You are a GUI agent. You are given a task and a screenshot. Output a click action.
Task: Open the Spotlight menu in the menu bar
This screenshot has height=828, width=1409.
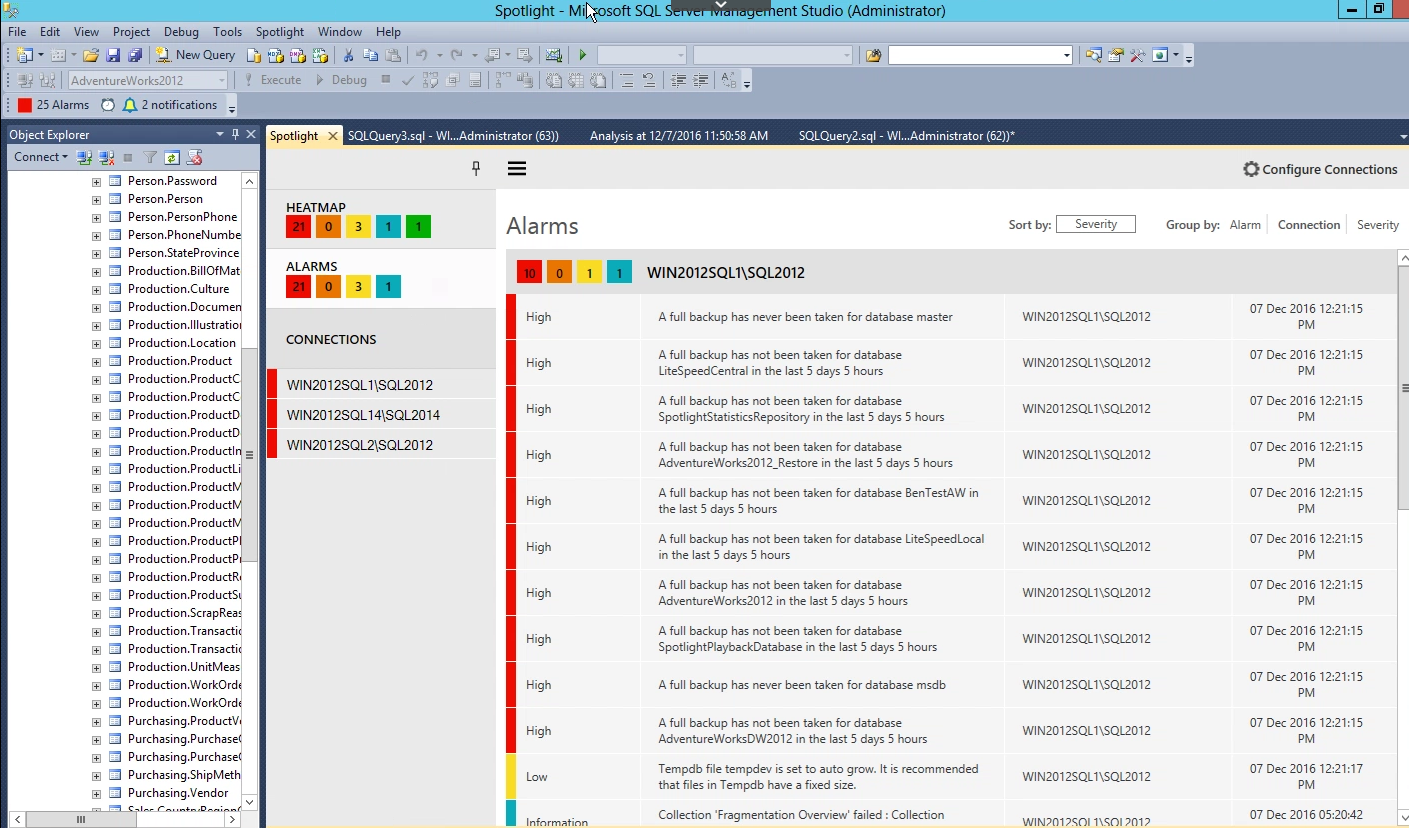coord(280,32)
